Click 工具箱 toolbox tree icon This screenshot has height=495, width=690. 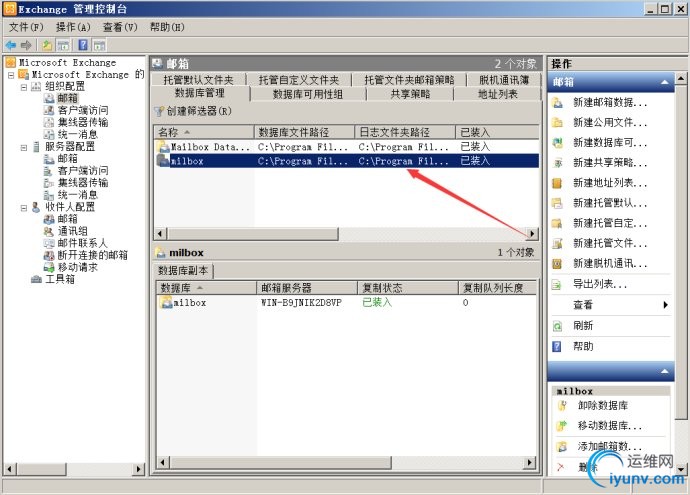pyautogui.click(x=37, y=279)
